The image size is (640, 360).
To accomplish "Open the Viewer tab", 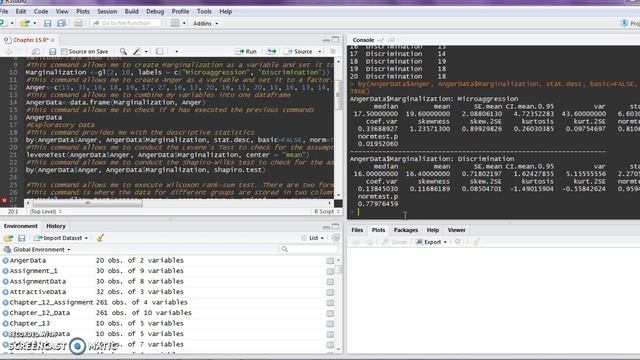I will pos(456,230).
